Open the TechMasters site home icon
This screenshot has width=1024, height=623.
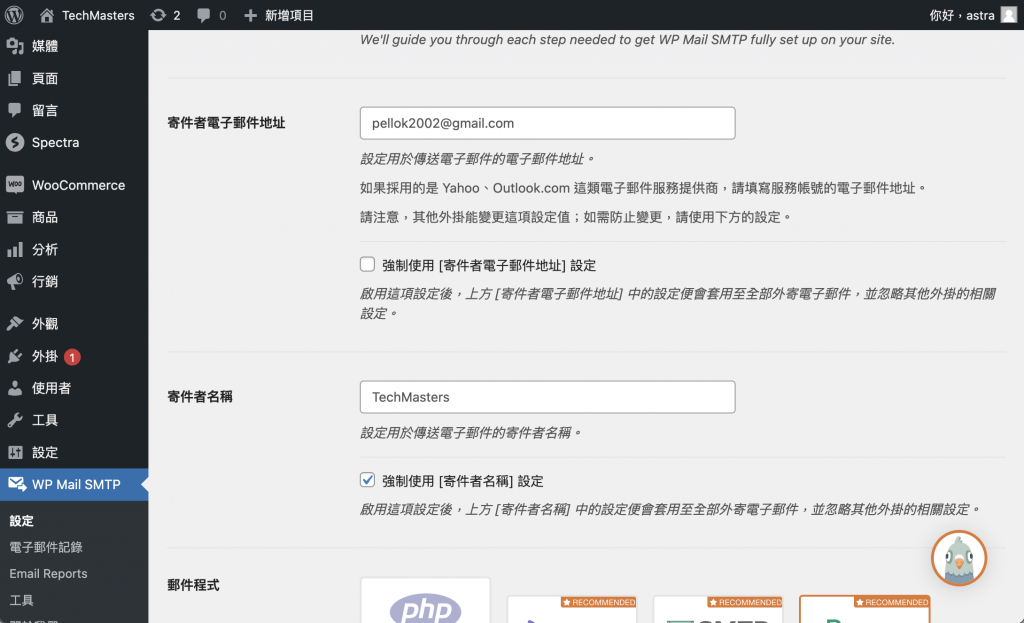point(46,15)
